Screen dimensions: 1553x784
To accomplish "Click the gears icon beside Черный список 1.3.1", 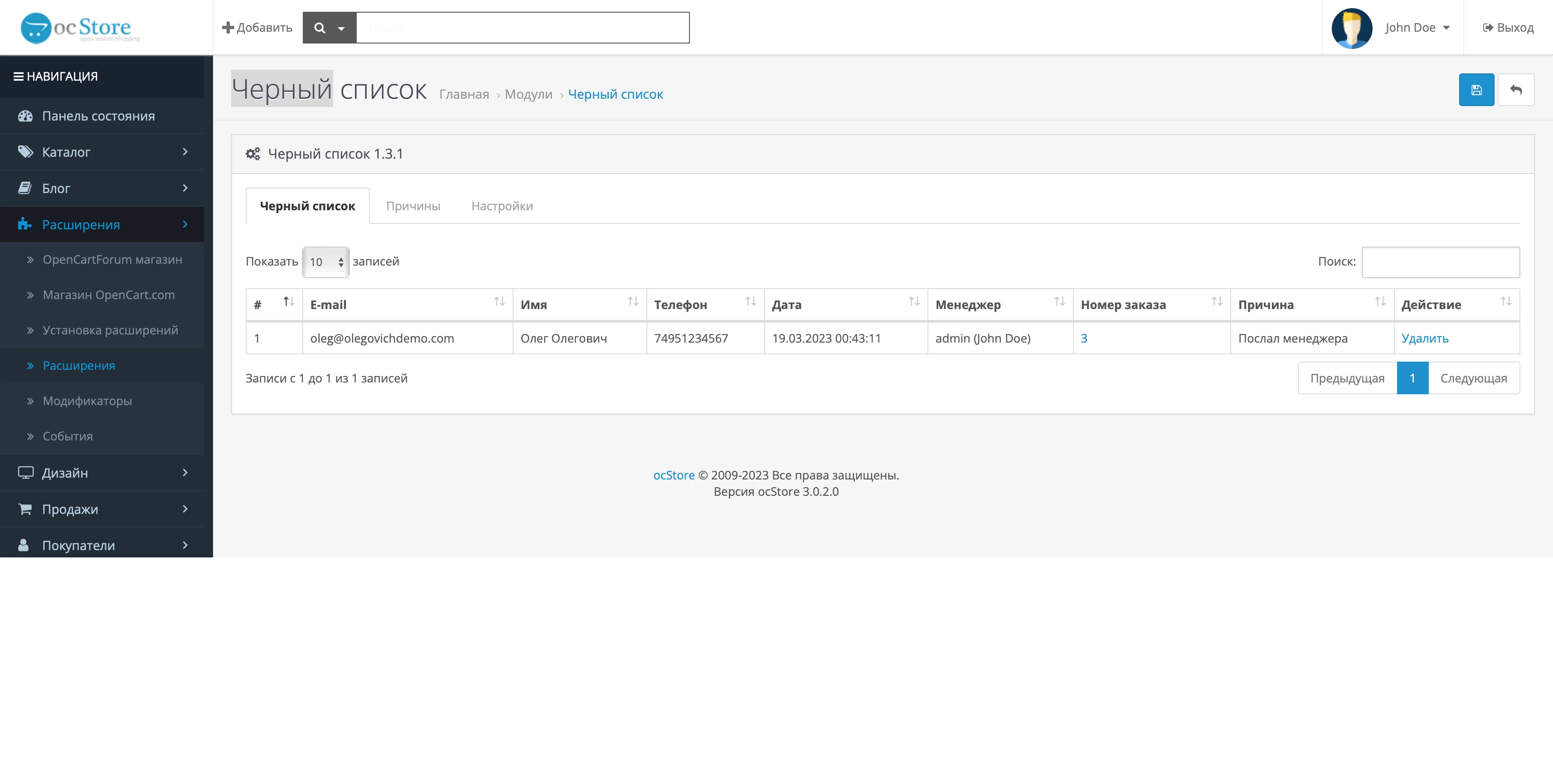I will click(x=253, y=154).
